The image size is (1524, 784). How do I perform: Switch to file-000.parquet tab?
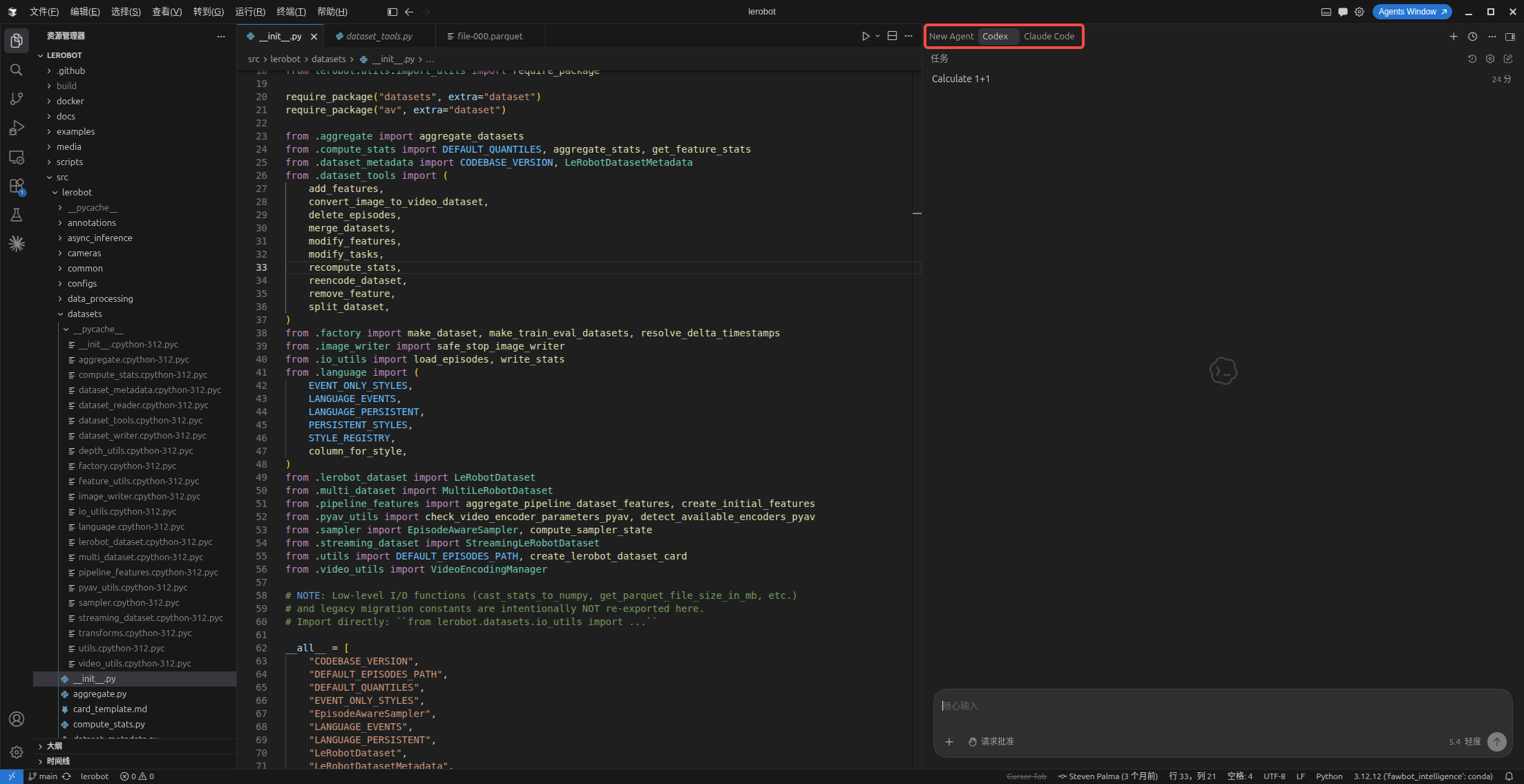tap(490, 36)
